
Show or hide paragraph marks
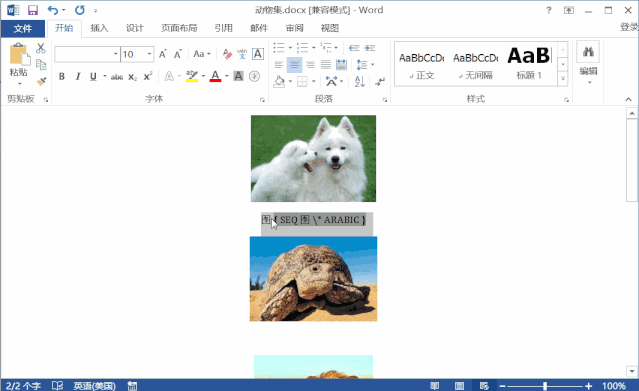click(x=380, y=82)
